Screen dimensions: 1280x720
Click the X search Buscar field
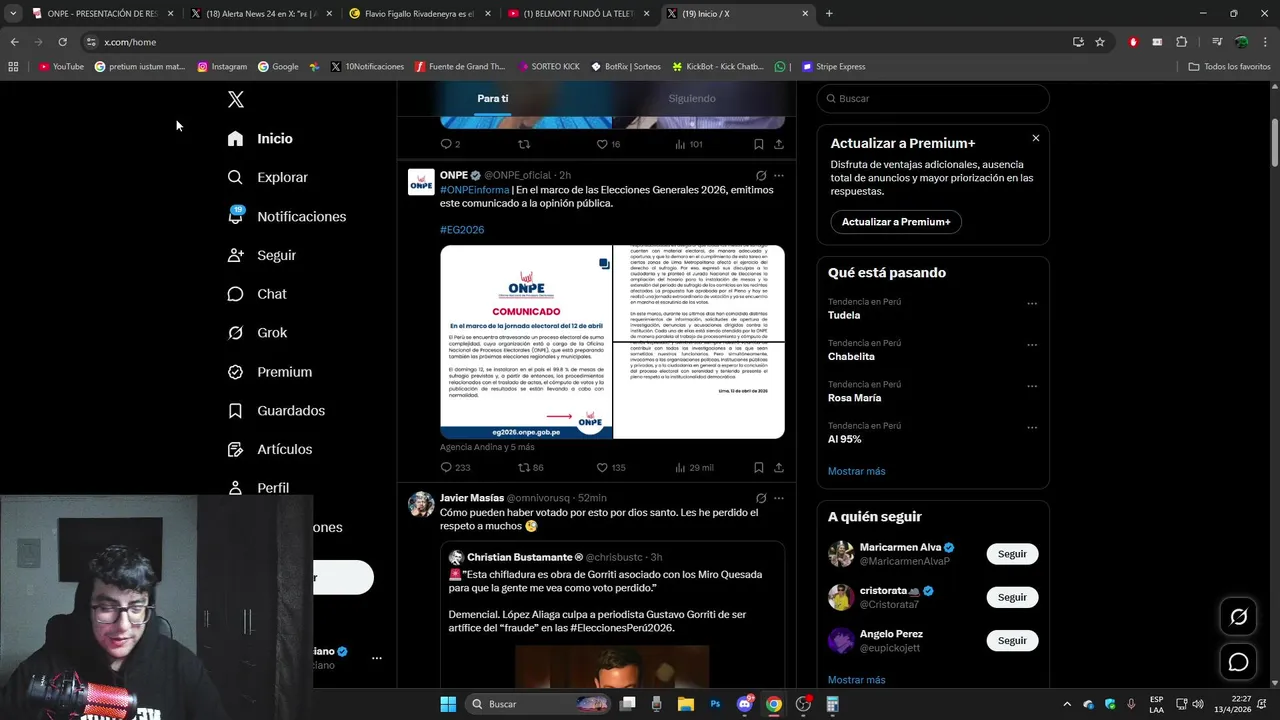point(933,98)
